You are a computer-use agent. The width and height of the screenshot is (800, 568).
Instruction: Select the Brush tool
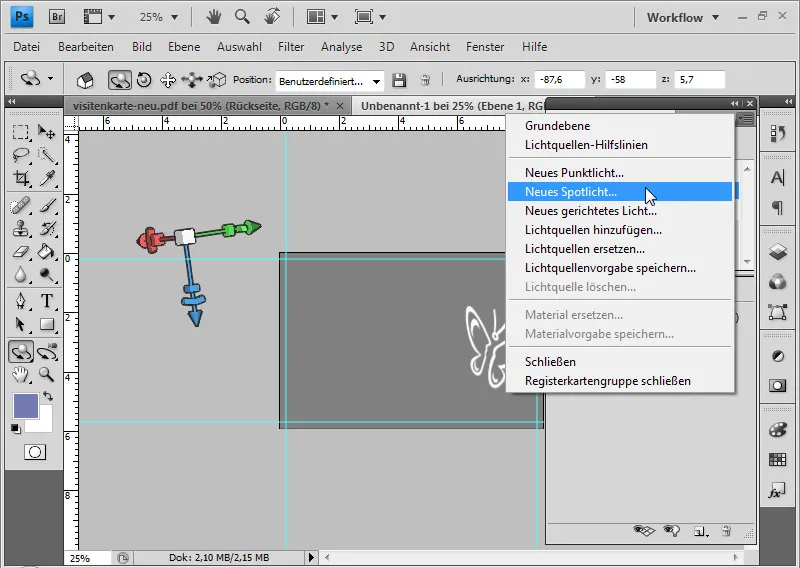[x=47, y=206]
